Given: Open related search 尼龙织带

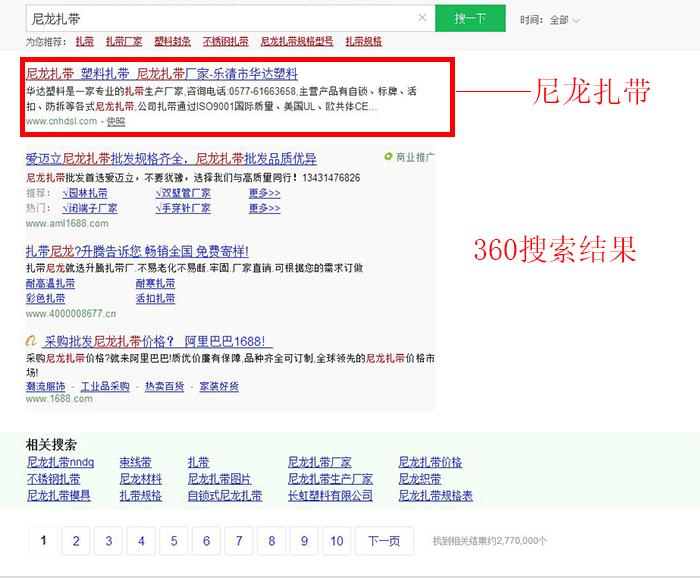Looking at the screenshot, I should click(x=420, y=479).
